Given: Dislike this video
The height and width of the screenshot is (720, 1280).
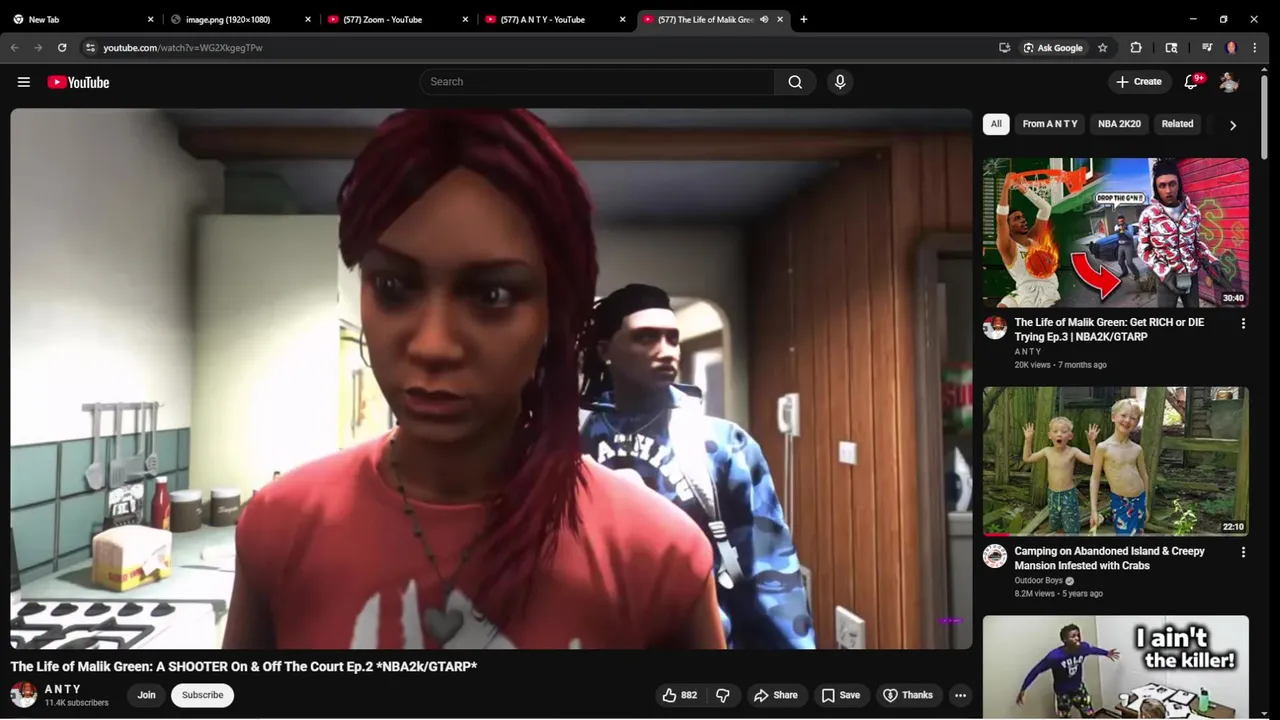Looking at the screenshot, I should coord(723,695).
